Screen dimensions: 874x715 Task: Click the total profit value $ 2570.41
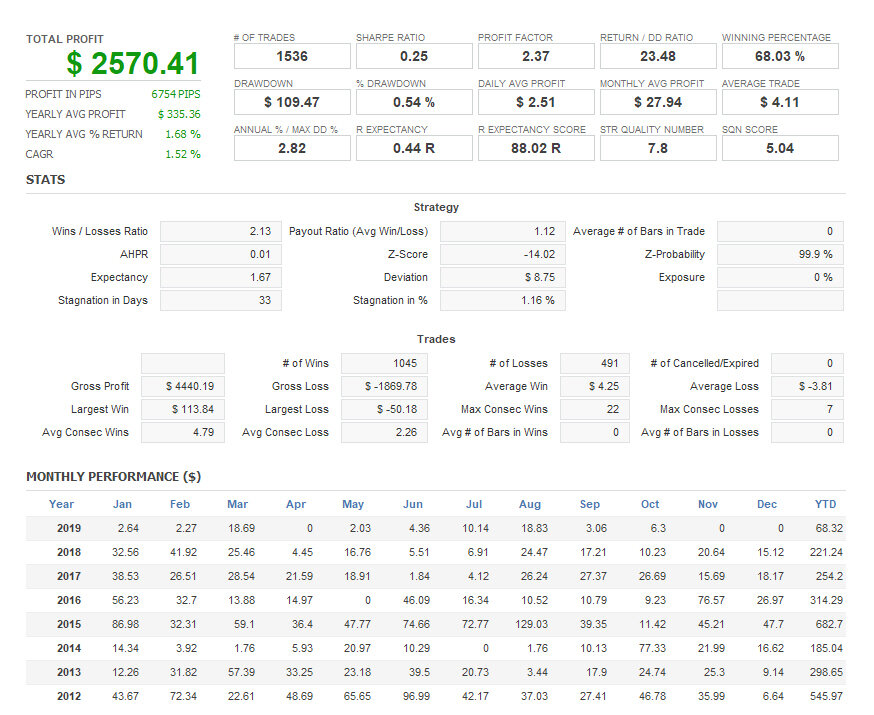pos(133,64)
